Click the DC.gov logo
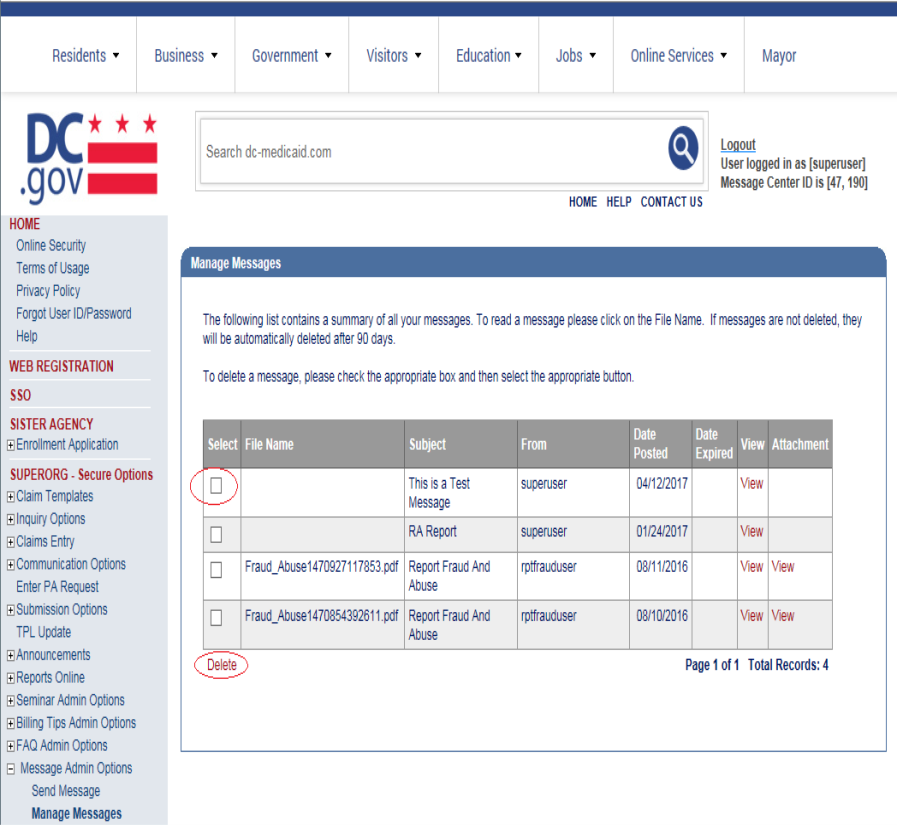This screenshot has height=825, width=897. pos(90,155)
